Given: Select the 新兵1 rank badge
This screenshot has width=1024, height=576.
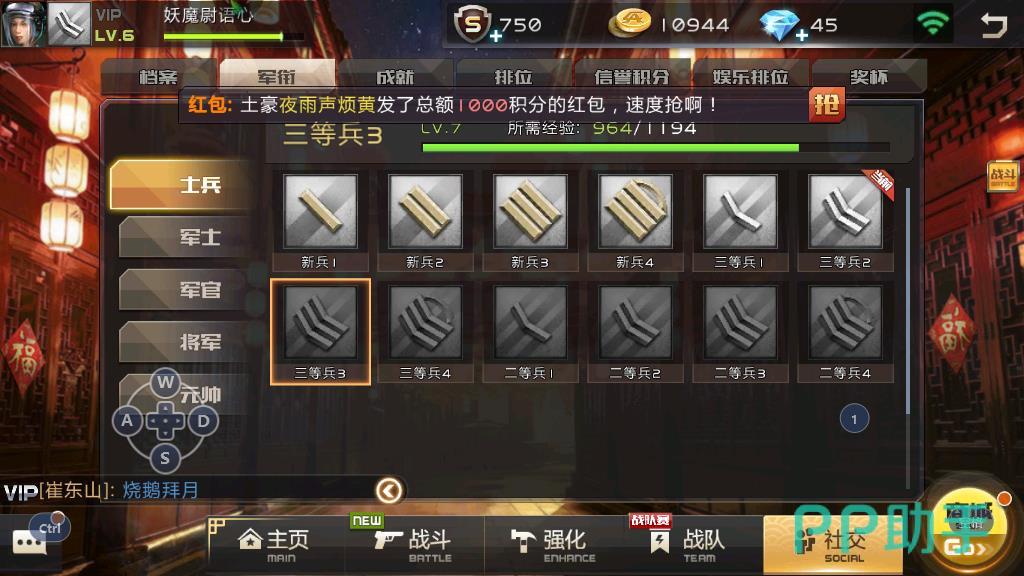Looking at the screenshot, I should click(320, 222).
